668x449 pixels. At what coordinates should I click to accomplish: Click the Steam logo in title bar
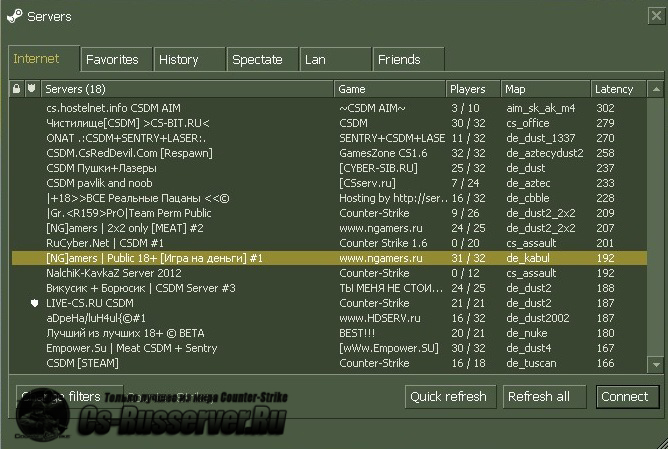coord(14,17)
